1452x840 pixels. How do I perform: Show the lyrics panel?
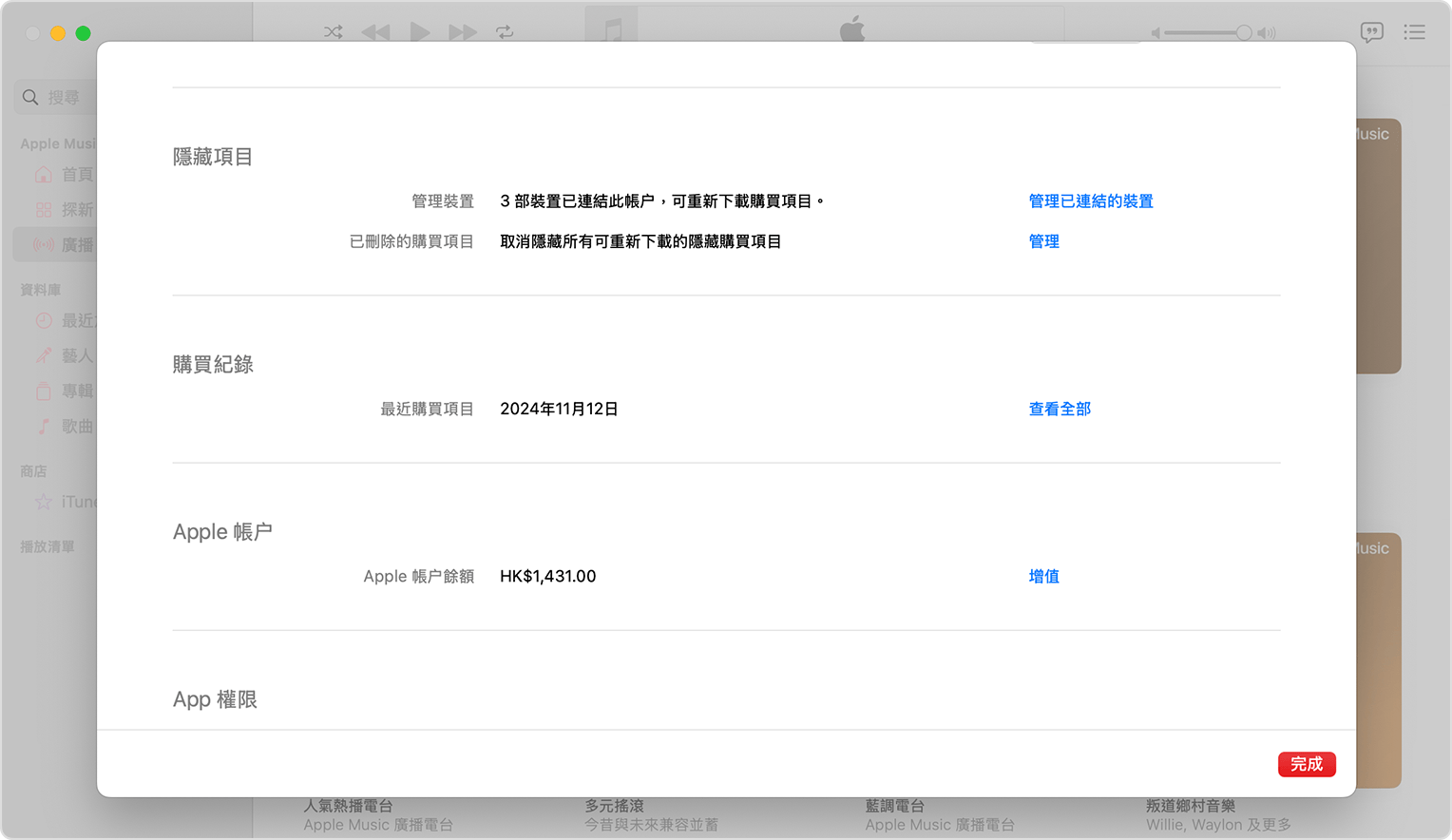point(1372,32)
